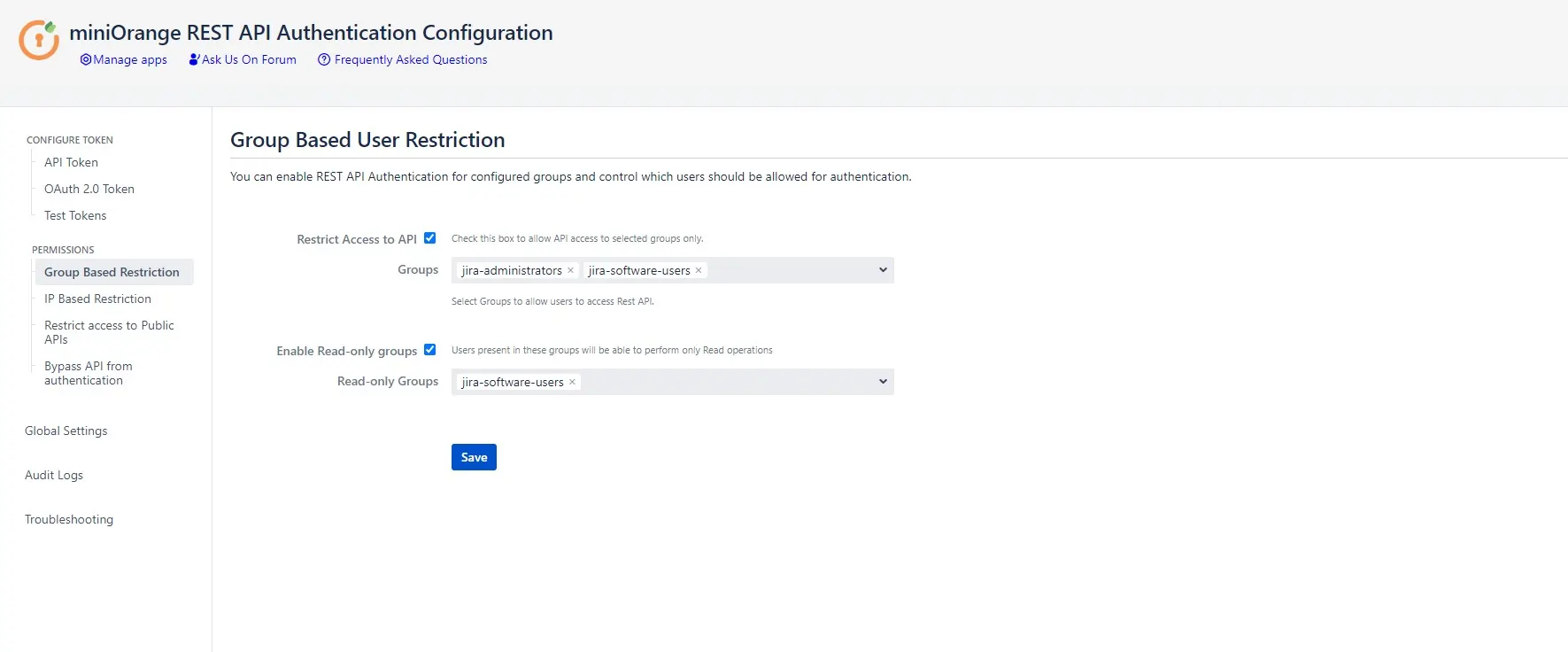The image size is (1568, 652).
Task: Open Restrict access to Public APIs
Action: point(109,332)
